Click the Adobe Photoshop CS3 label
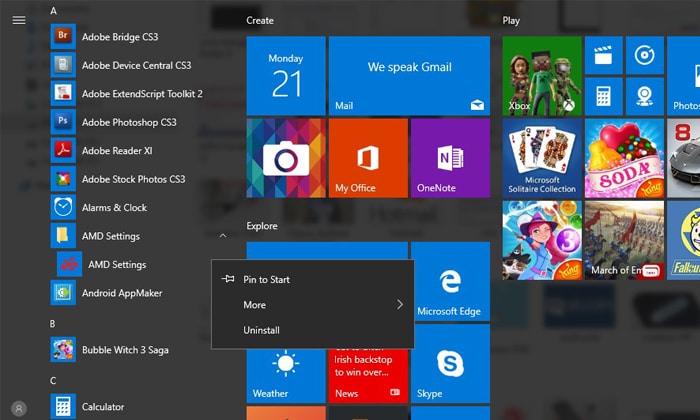 click(129, 122)
